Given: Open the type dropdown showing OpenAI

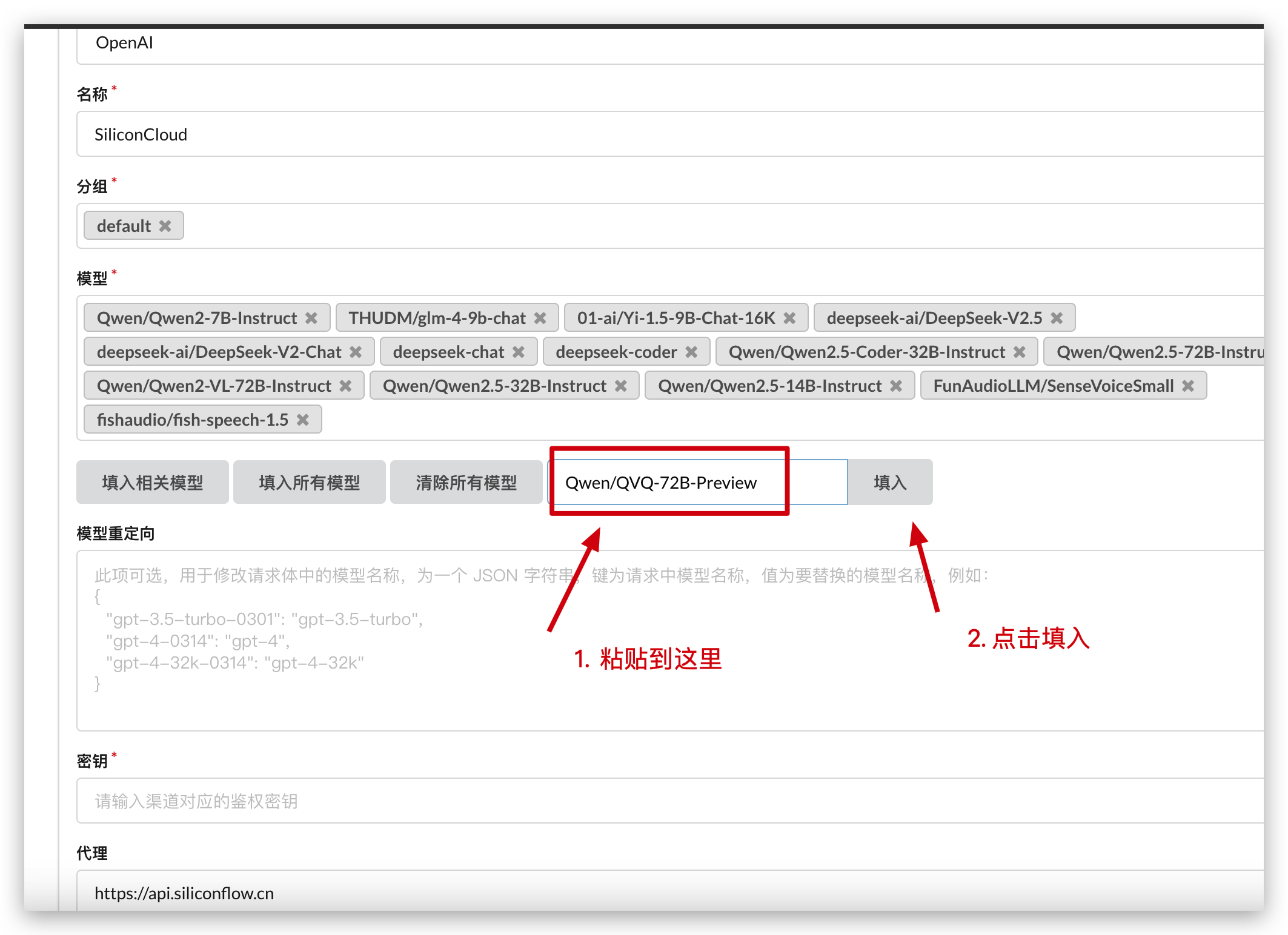Looking at the screenshot, I should click(x=666, y=44).
